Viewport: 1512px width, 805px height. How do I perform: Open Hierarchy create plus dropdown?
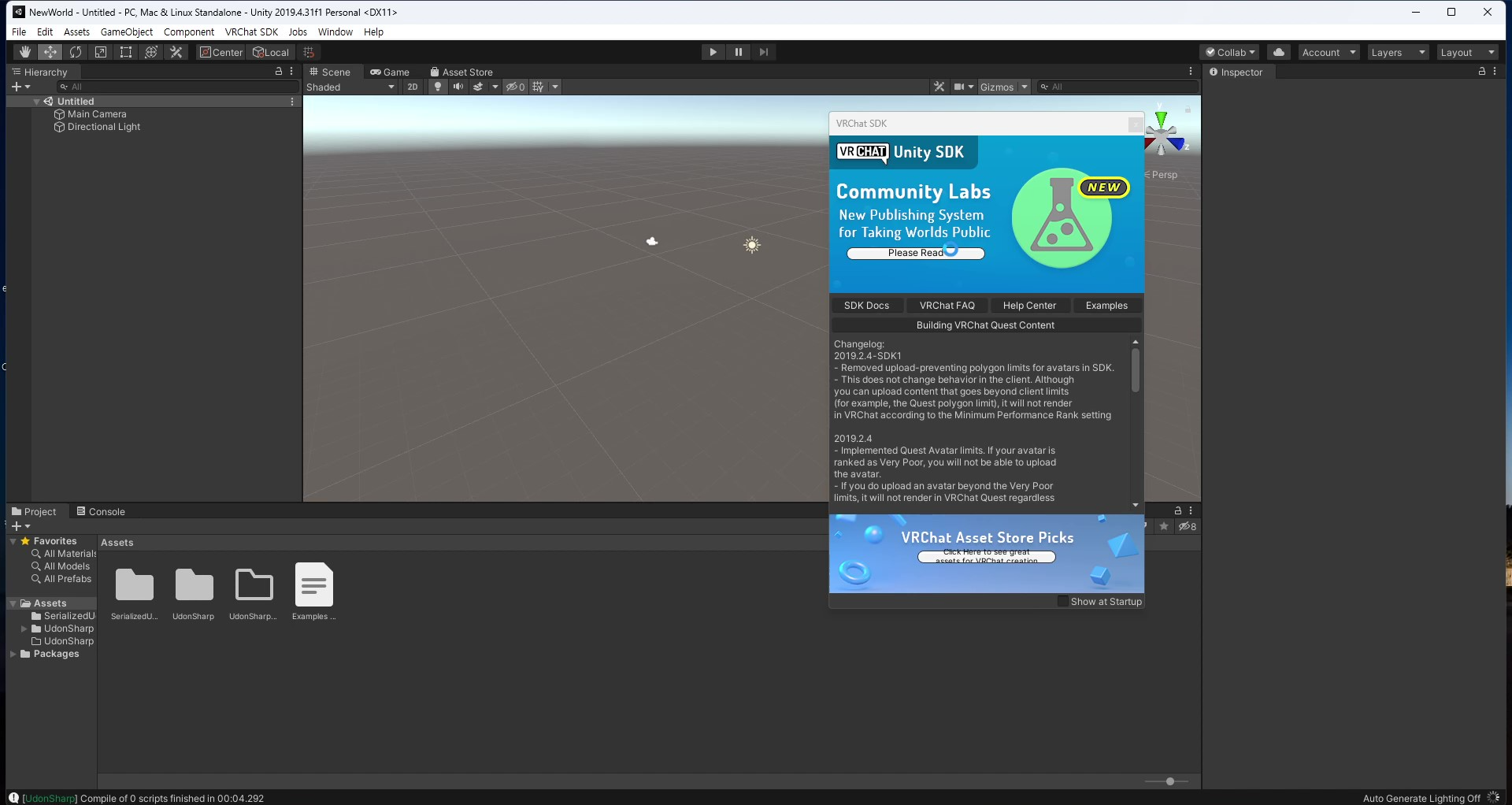coord(20,87)
